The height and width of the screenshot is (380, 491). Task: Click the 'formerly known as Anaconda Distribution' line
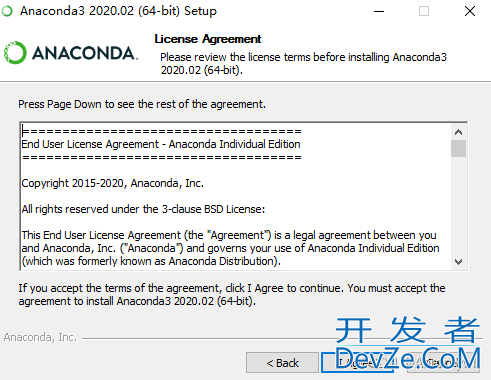(151, 261)
